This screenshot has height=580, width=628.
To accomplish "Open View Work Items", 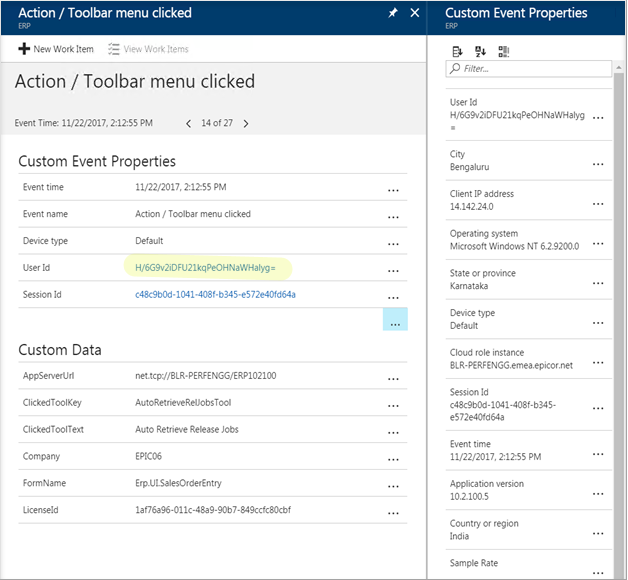I will pos(148,49).
